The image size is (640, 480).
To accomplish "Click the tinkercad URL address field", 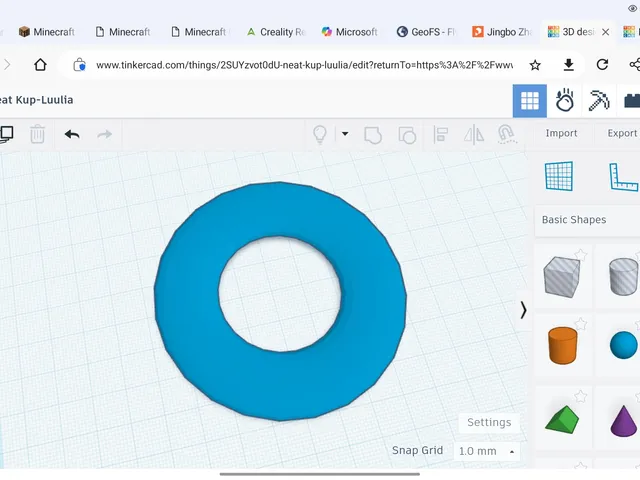I will (x=304, y=65).
